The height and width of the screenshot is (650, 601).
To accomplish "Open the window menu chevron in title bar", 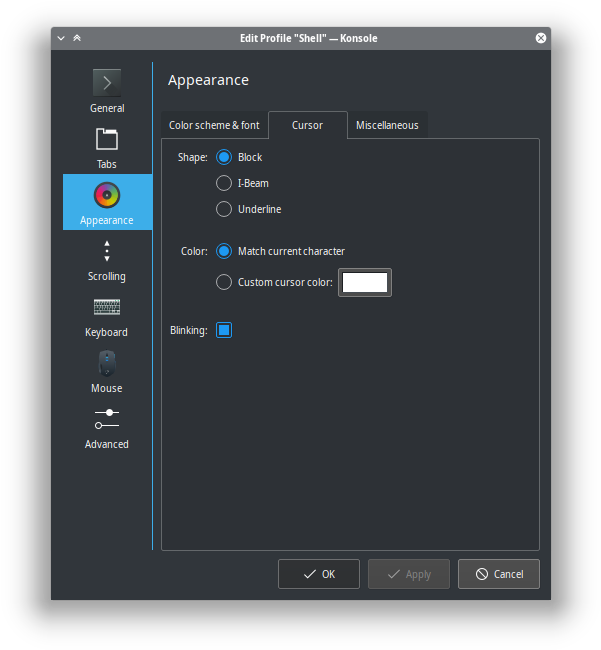I will tap(61, 38).
